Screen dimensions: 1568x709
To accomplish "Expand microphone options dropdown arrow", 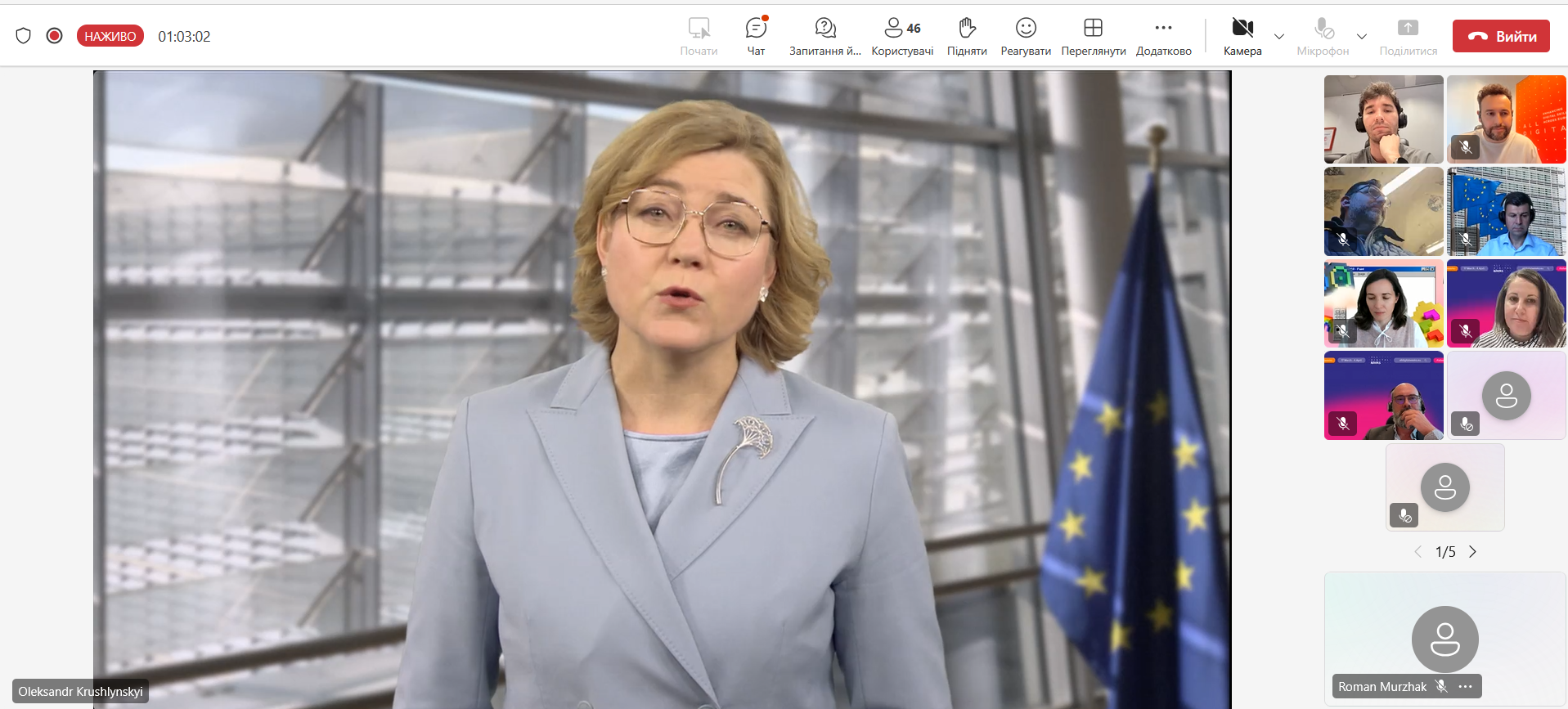I will (1362, 37).
